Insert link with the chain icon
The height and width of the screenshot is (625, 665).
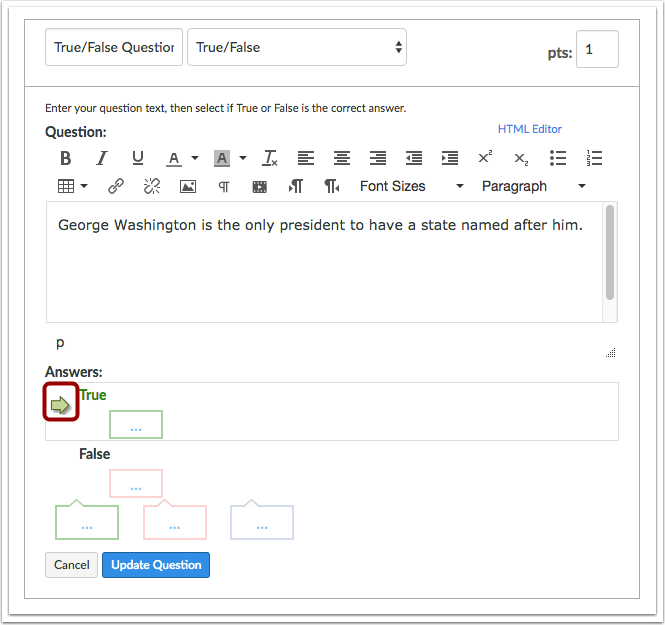click(x=115, y=186)
